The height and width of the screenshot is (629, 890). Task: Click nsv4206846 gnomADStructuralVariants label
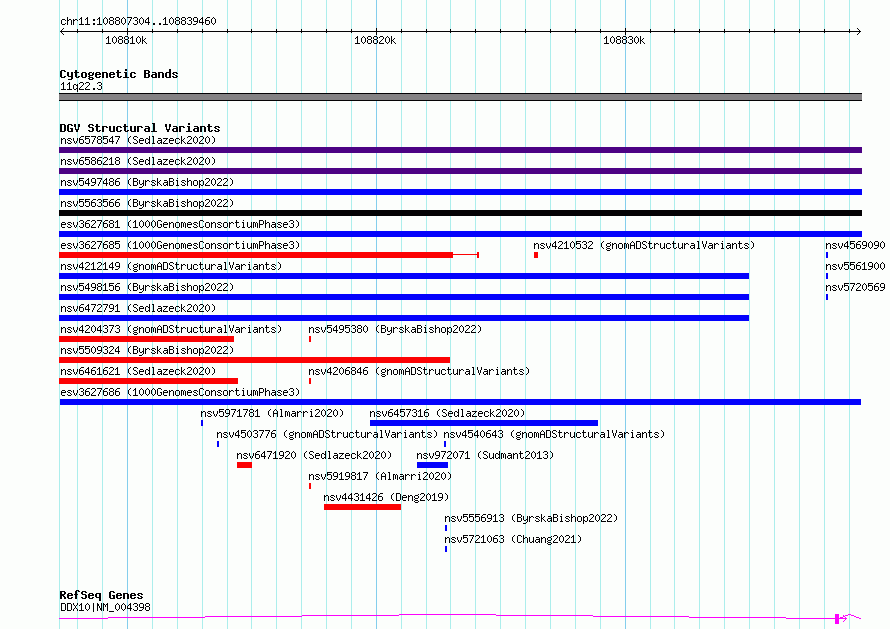click(419, 371)
